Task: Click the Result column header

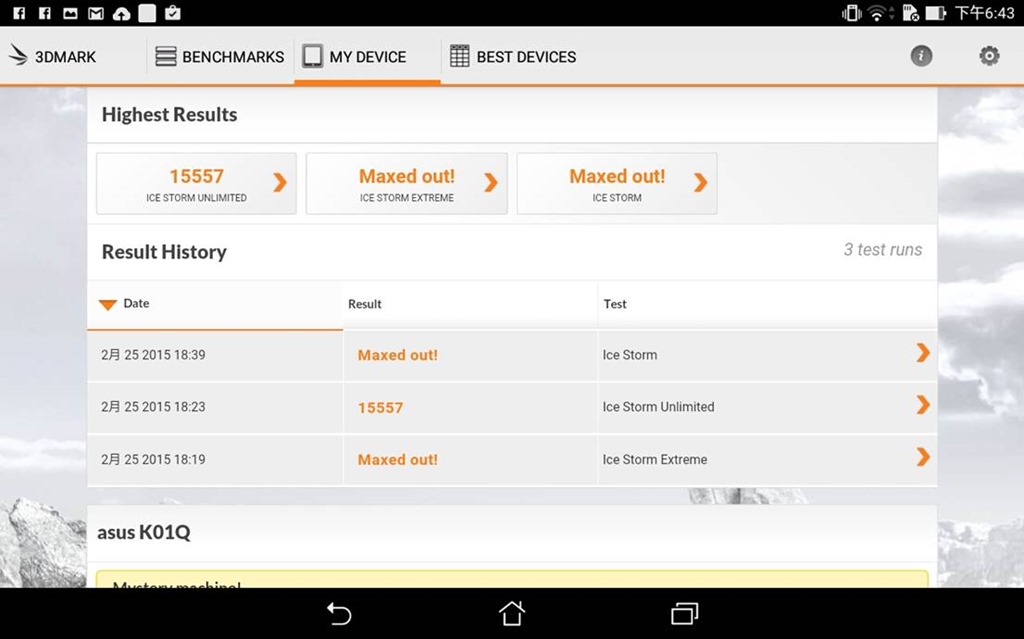Action: pyautogui.click(x=470, y=304)
